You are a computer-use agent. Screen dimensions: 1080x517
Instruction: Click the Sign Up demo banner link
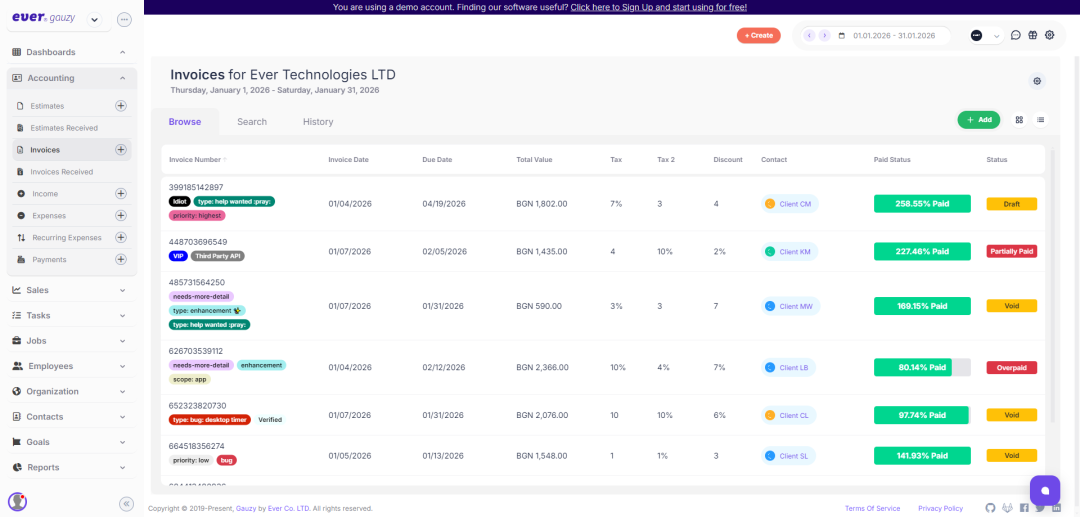click(x=658, y=7)
